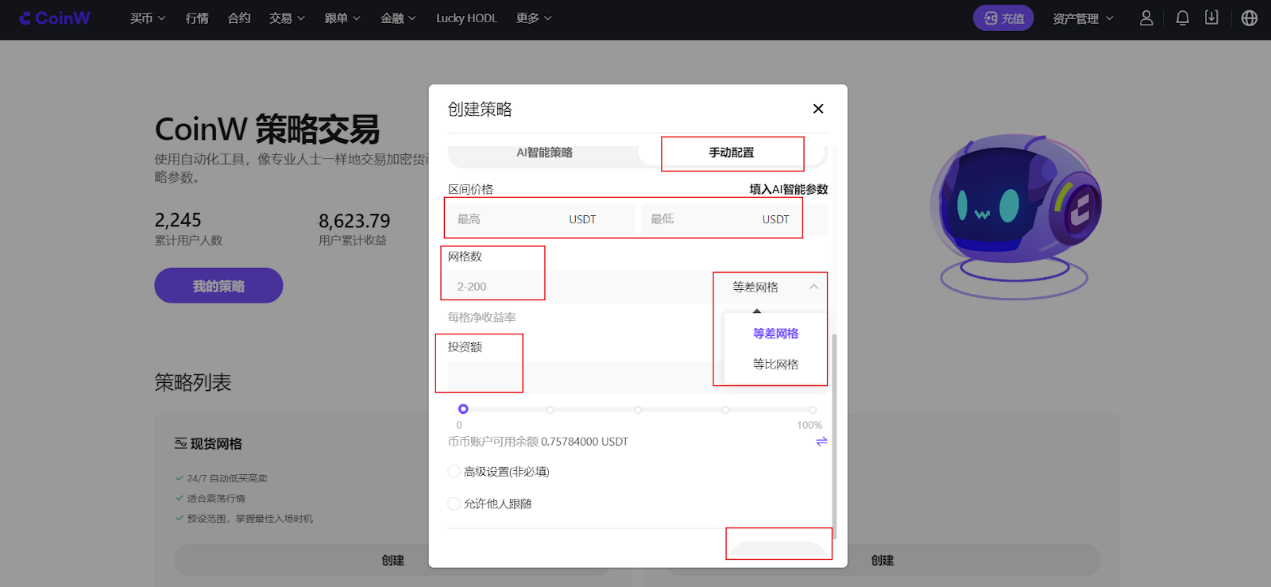Viewport: 1271px width, 587px height.
Task: Open the user profile icon
Action: tap(1147, 18)
